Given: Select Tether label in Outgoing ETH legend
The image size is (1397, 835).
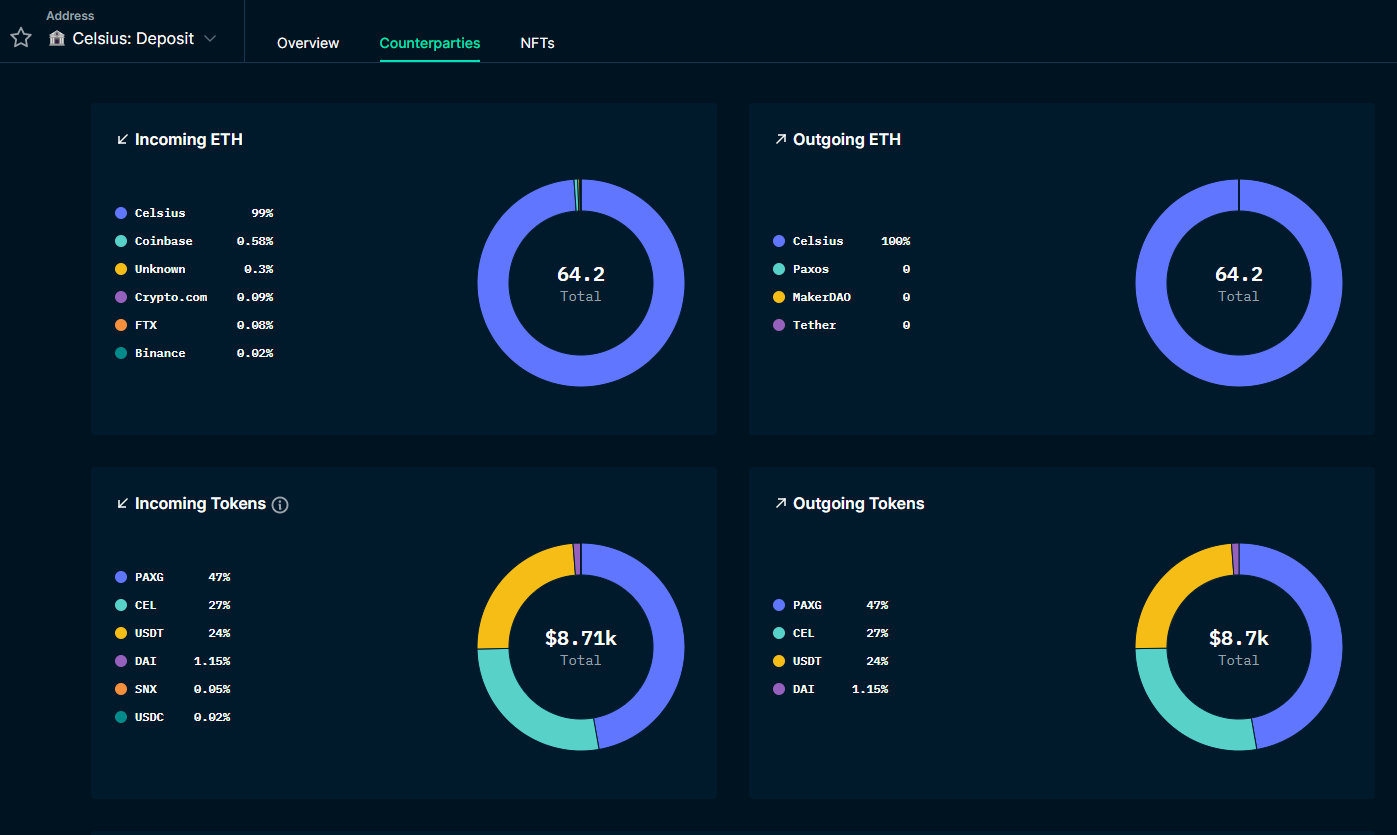Looking at the screenshot, I should pyautogui.click(x=815, y=325).
